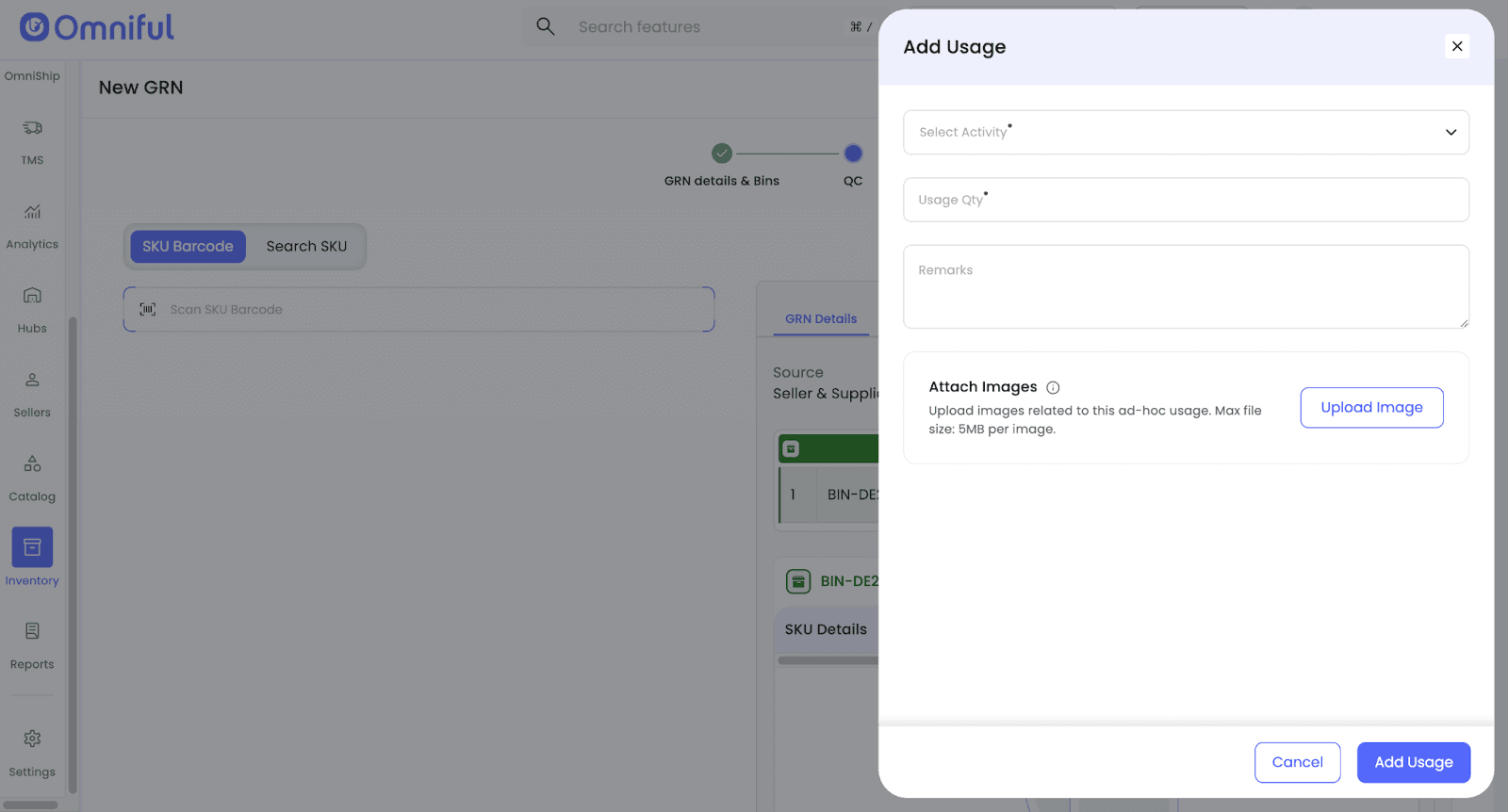The image size is (1508, 812).
Task: Cancel the Add Usage dialog
Action: point(1297,762)
